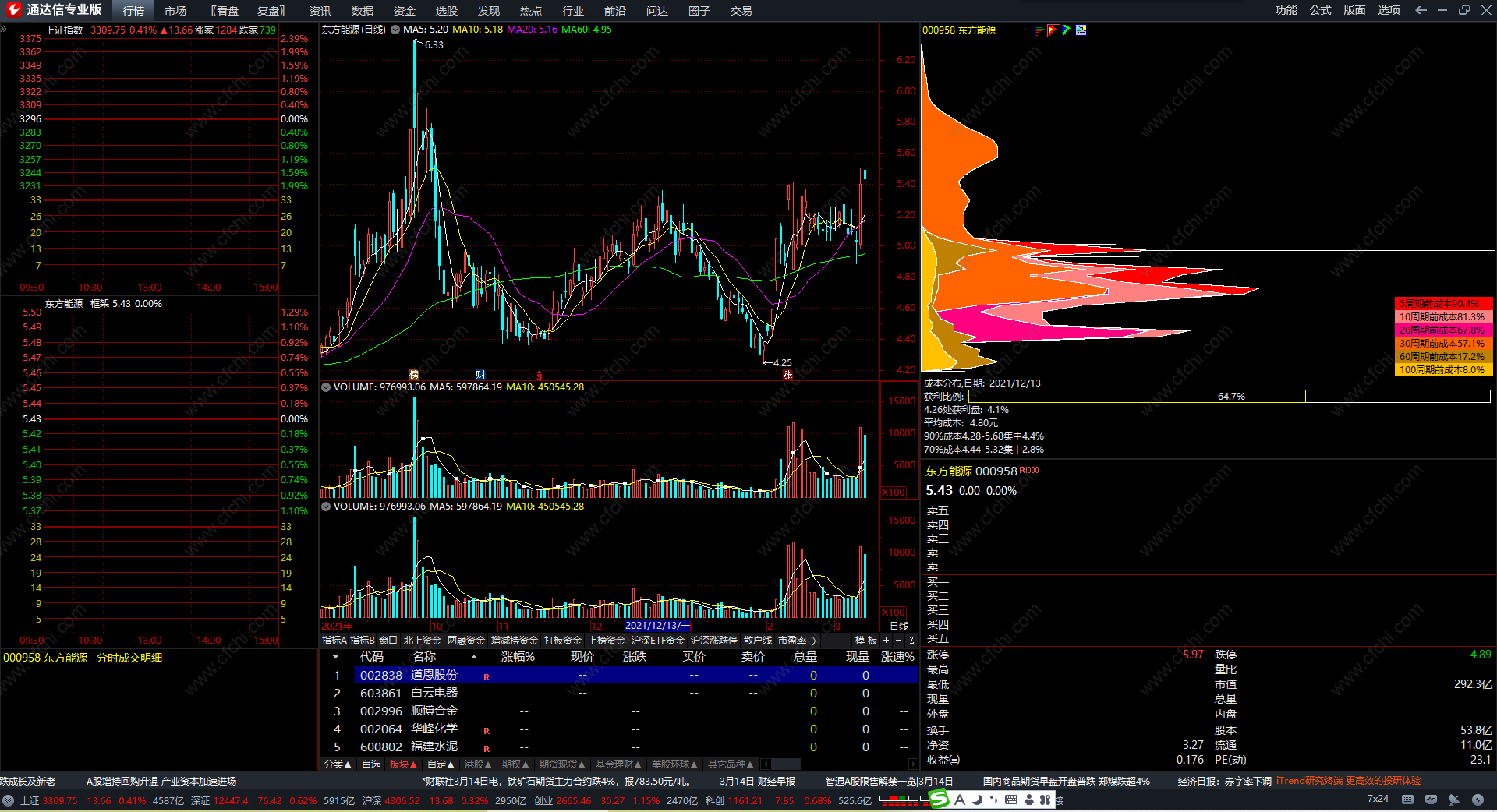Click the 获利比例 64.7% progress bar
This screenshot has height=812, width=1497.
point(1229,397)
